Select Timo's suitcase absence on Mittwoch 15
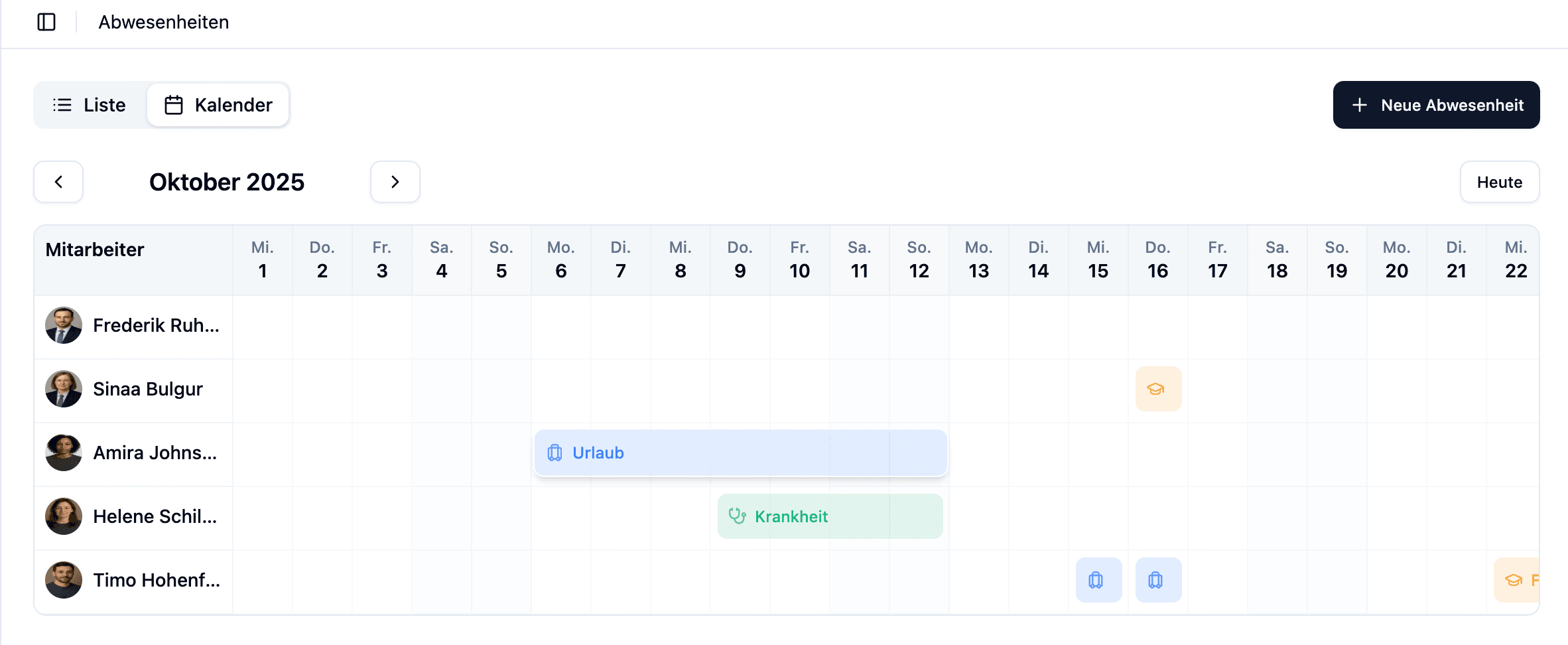 pos(1098,579)
